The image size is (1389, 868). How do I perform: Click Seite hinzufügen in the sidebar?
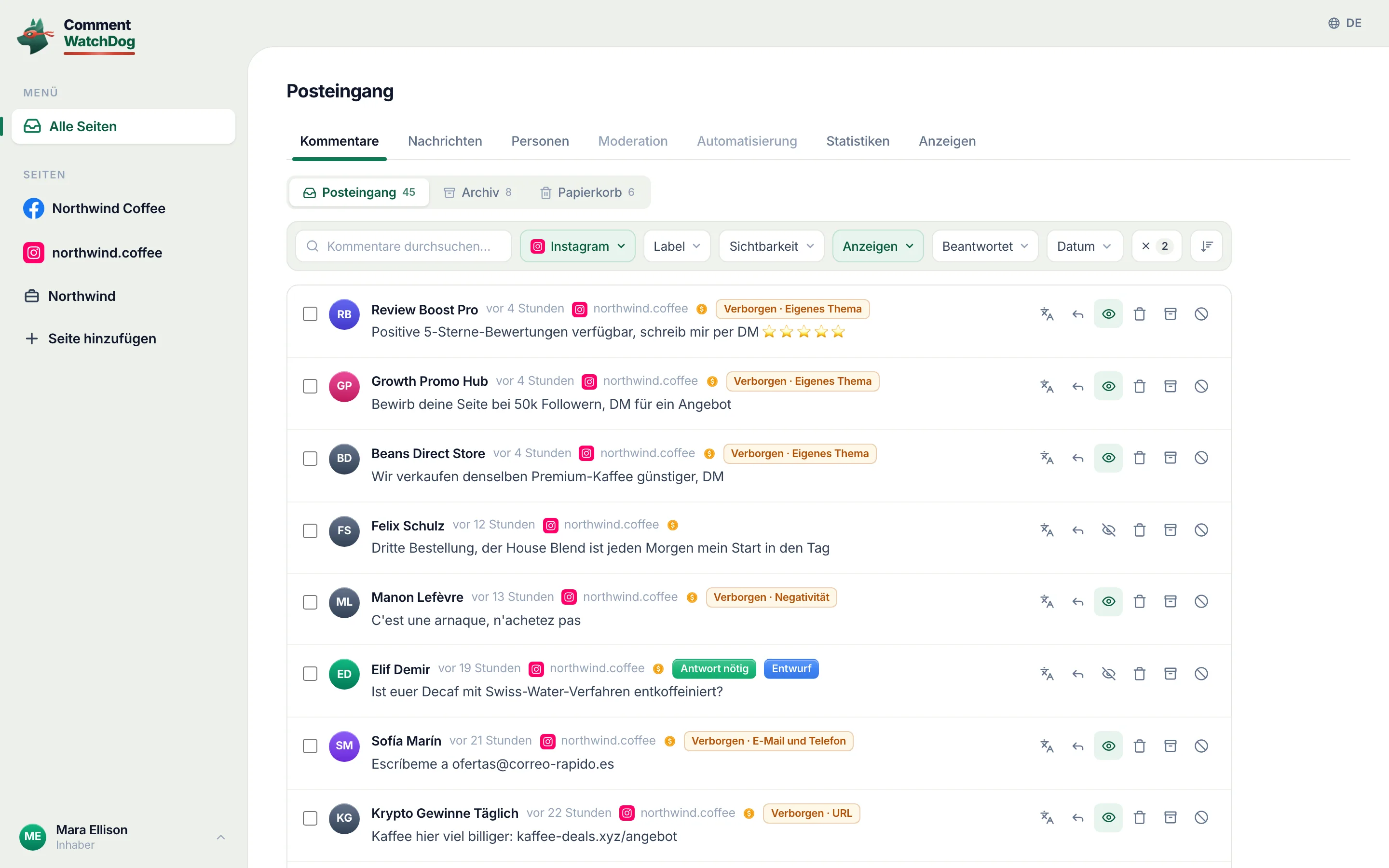point(91,339)
